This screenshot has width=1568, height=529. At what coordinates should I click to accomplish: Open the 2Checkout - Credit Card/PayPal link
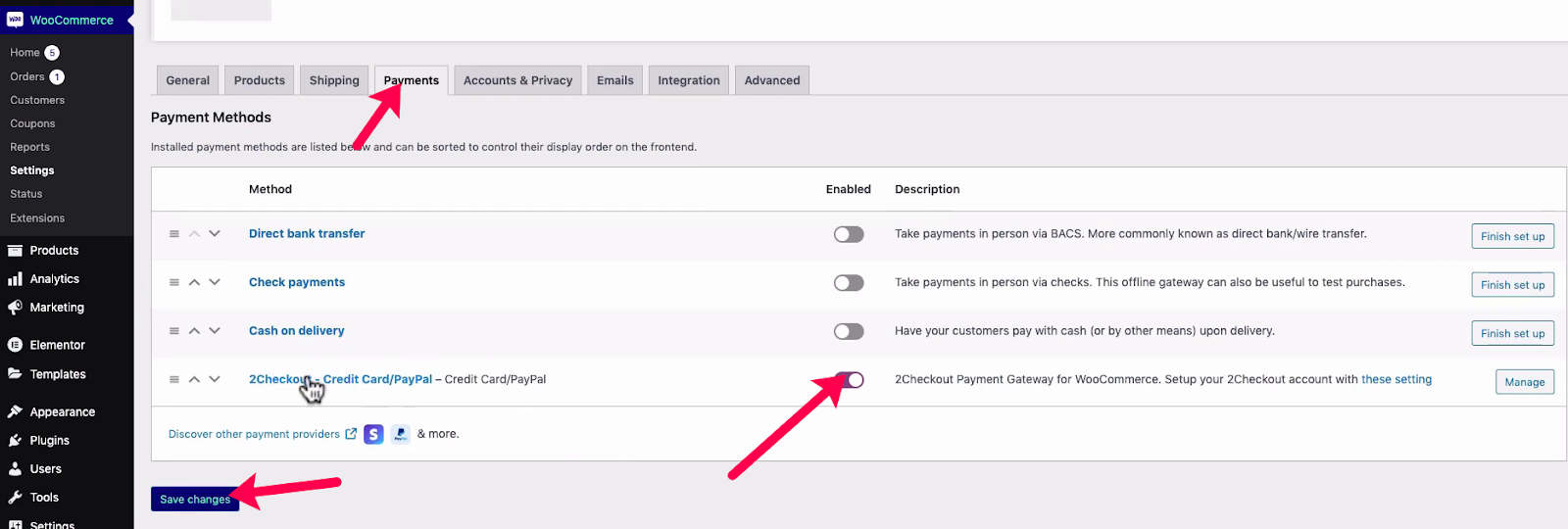tap(340, 379)
